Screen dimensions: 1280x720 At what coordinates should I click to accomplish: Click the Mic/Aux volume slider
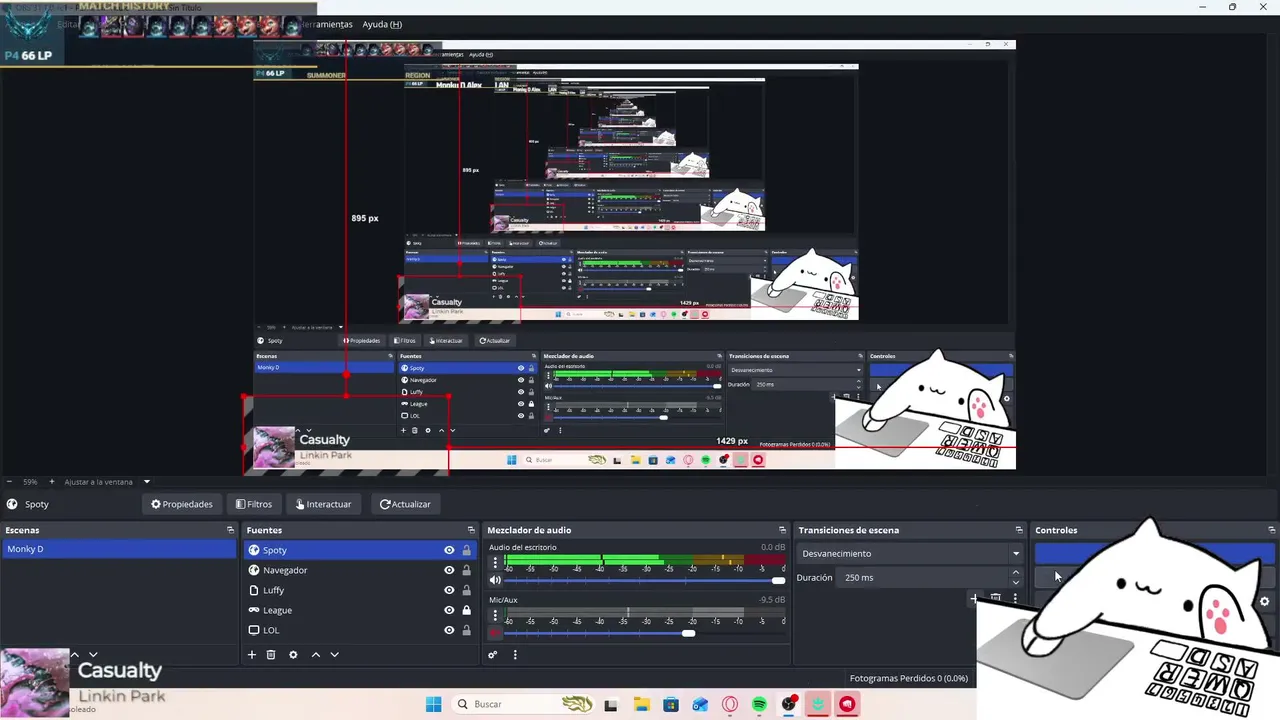tap(645, 633)
